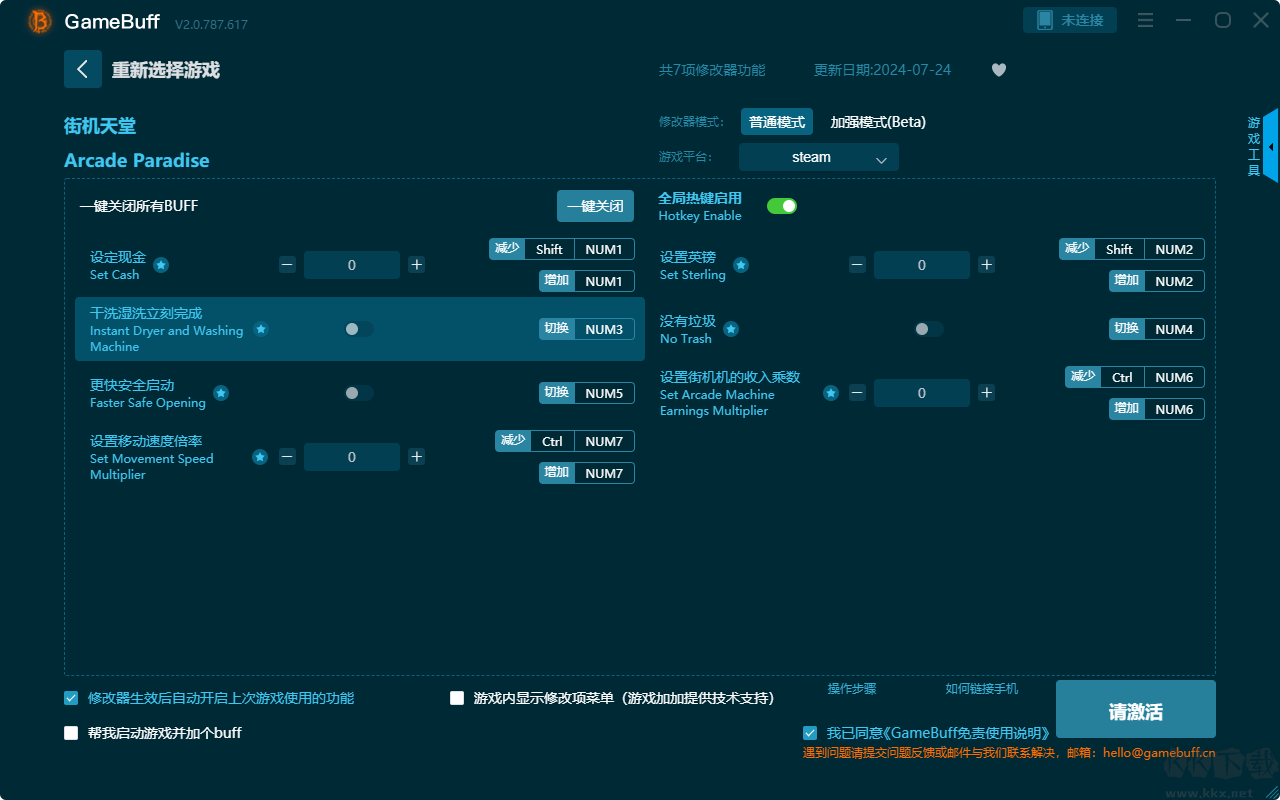Click the Set Sterling value input field
Screen dimensions: 1280x800
tap(922, 265)
